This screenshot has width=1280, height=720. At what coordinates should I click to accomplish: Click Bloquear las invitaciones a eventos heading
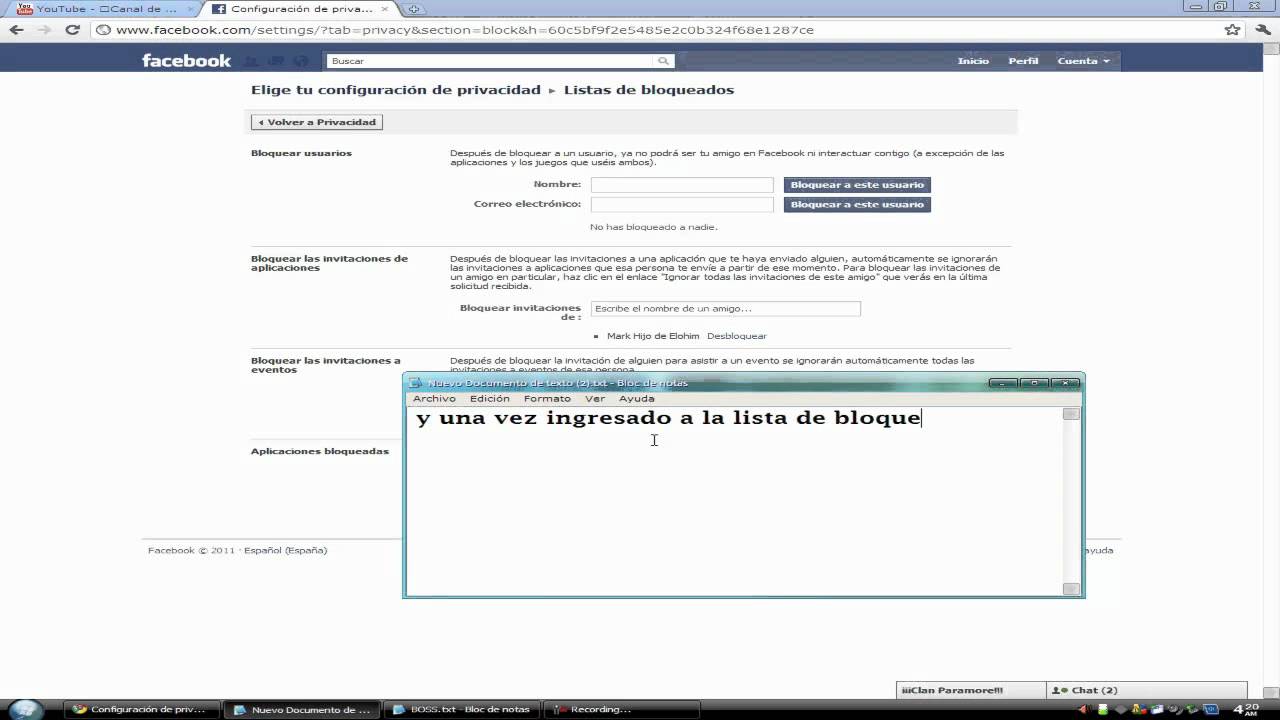pos(325,365)
